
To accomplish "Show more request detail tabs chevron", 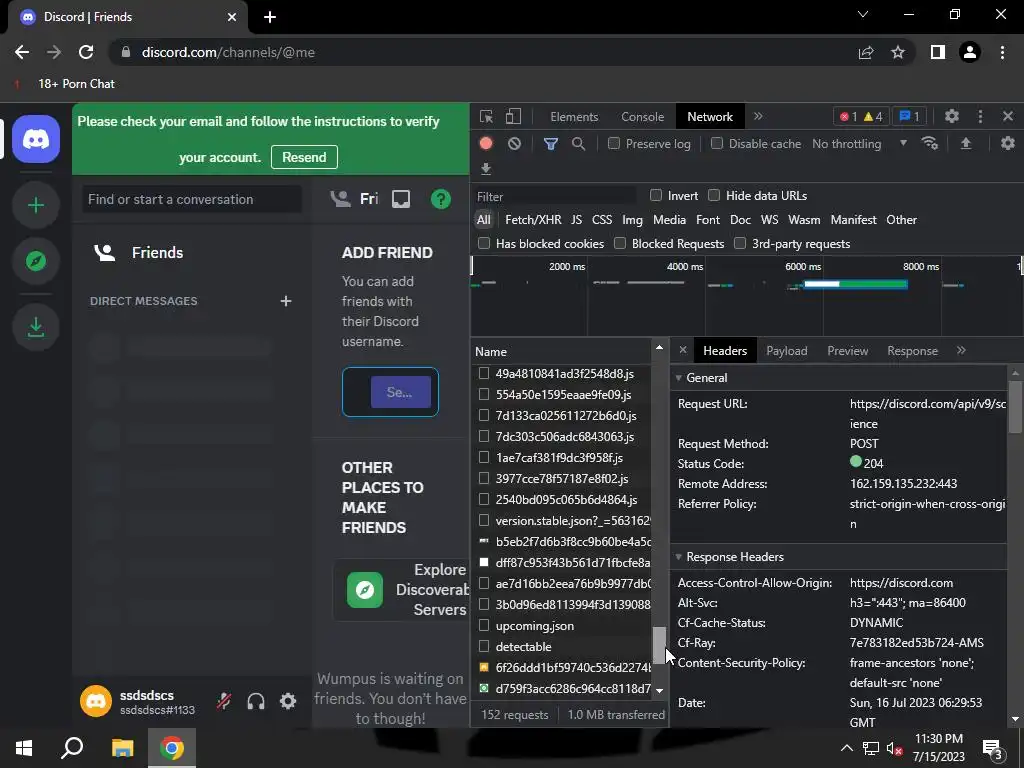I will [961, 351].
